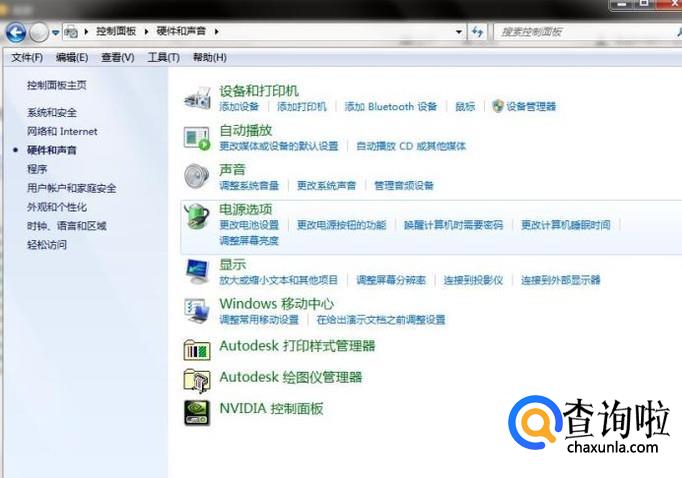Click 唤醒计算机时需要密码 link

pos(453,225)
